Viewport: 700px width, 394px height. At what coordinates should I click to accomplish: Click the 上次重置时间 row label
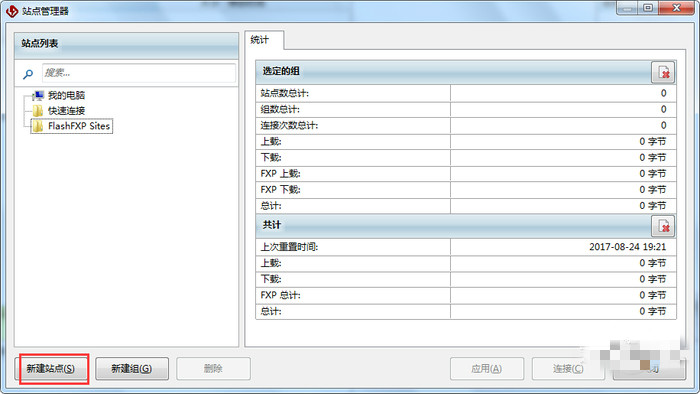click(289, 247)
